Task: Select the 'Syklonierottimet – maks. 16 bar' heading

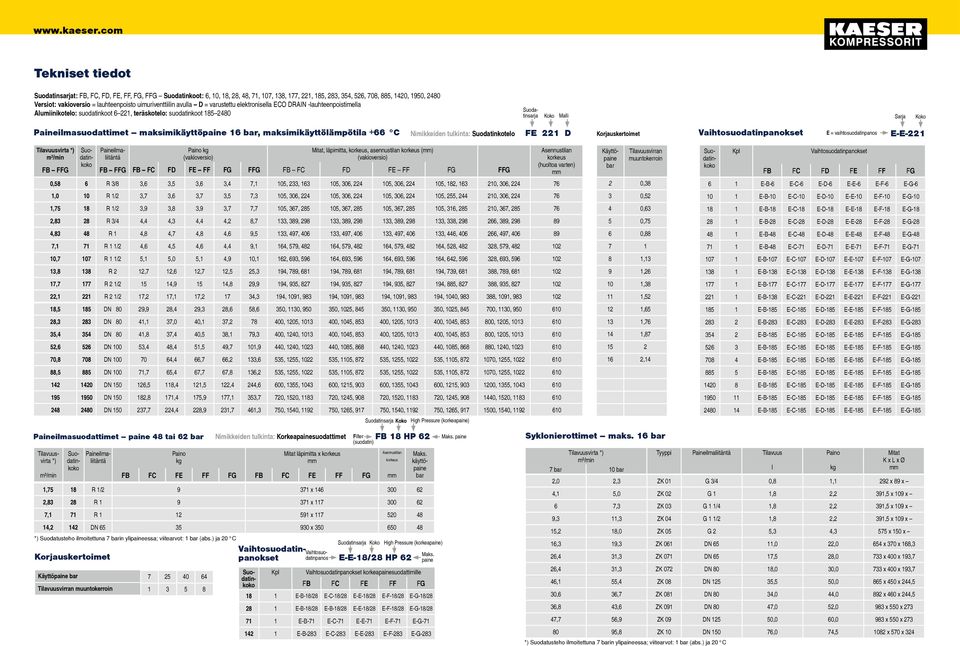Action: pyautogui.click(x=595, y=436)
